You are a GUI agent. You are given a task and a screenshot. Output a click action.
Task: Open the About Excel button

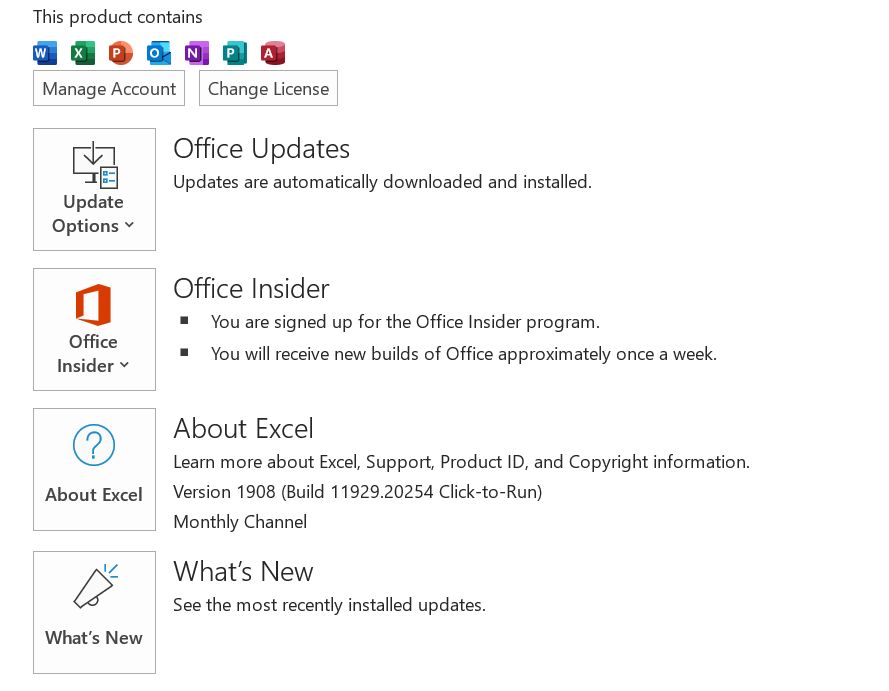pos(94,469)
